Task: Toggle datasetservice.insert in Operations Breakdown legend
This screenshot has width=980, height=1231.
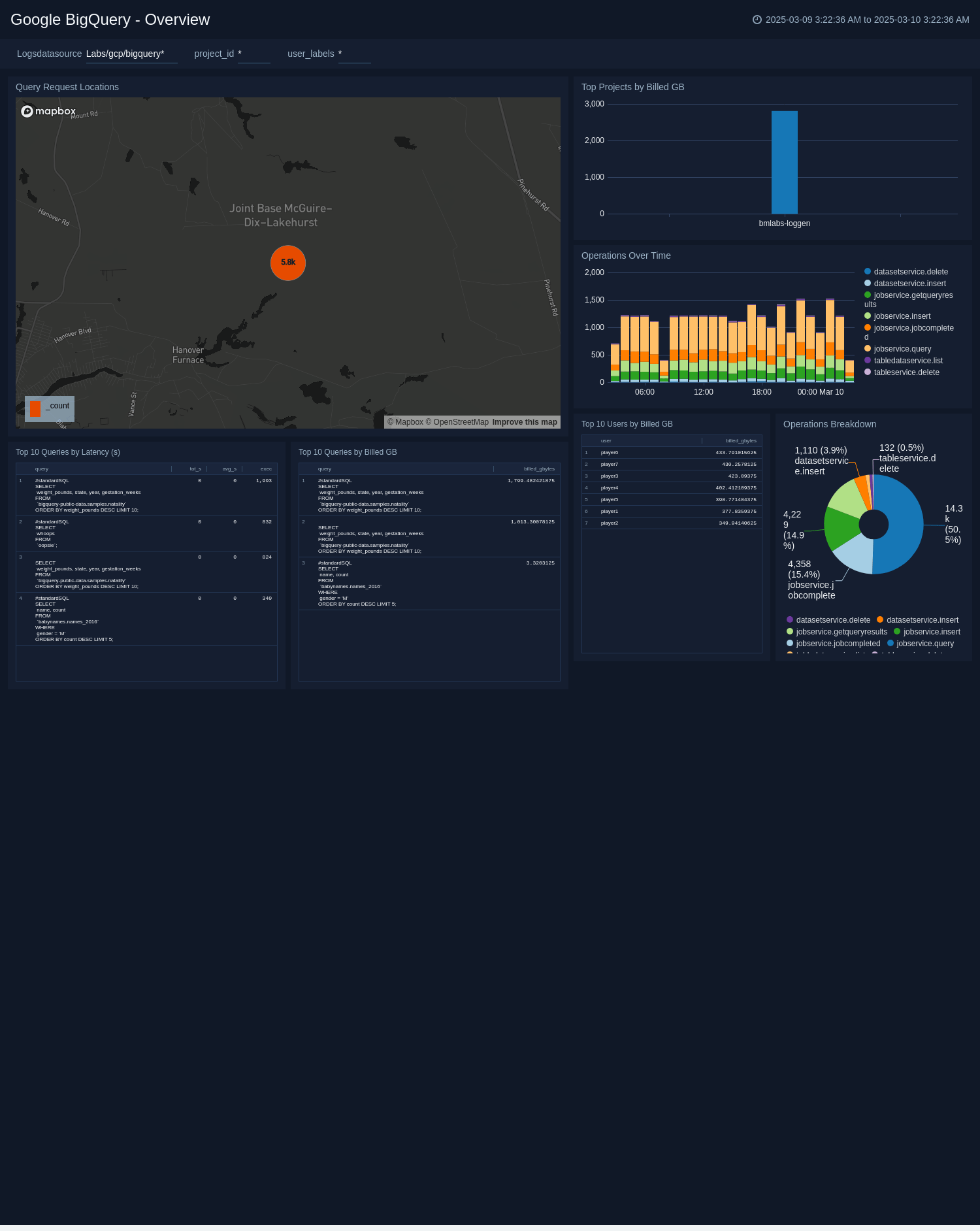Action: coord(922,620)
